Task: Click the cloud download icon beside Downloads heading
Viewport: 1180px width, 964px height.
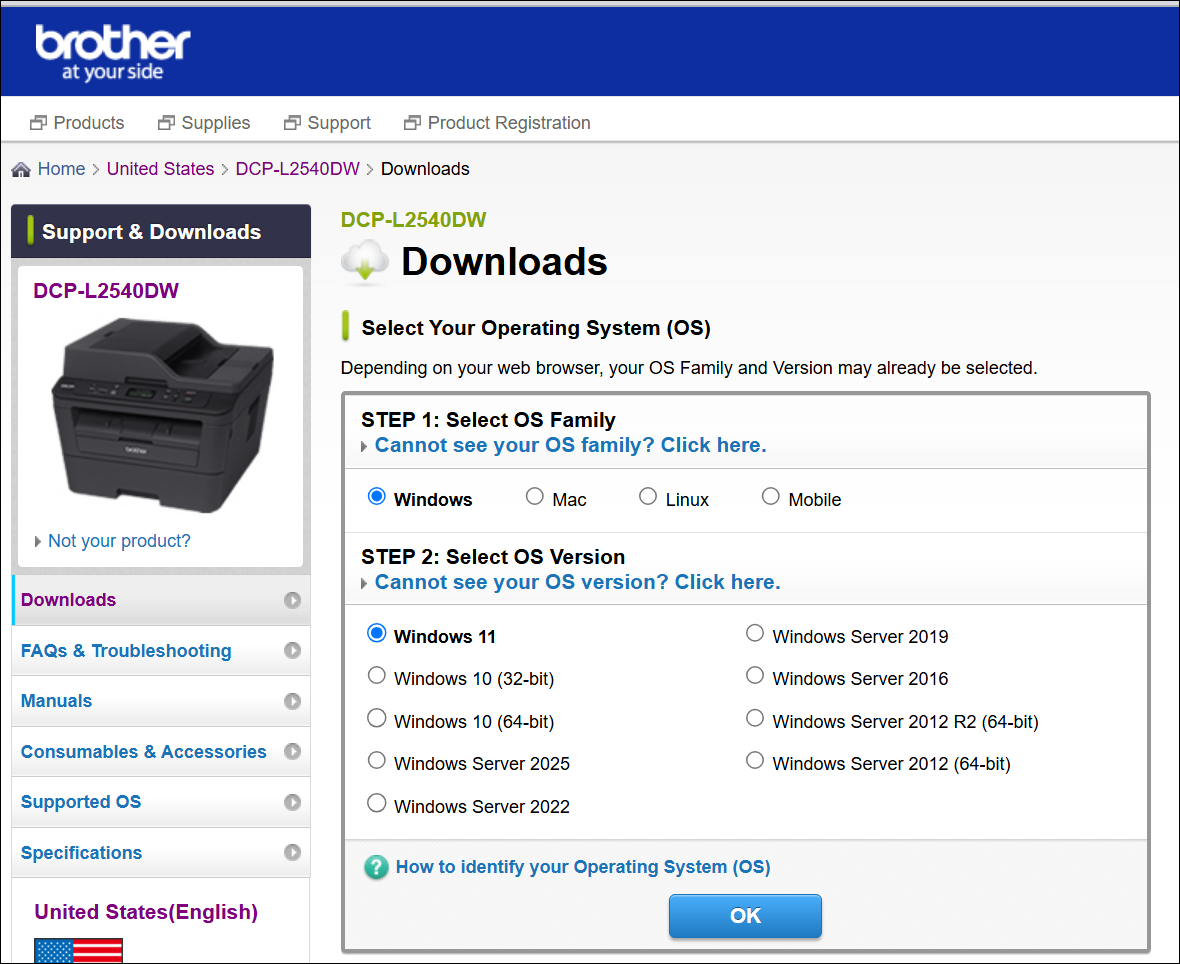Action: click(365, 263)
